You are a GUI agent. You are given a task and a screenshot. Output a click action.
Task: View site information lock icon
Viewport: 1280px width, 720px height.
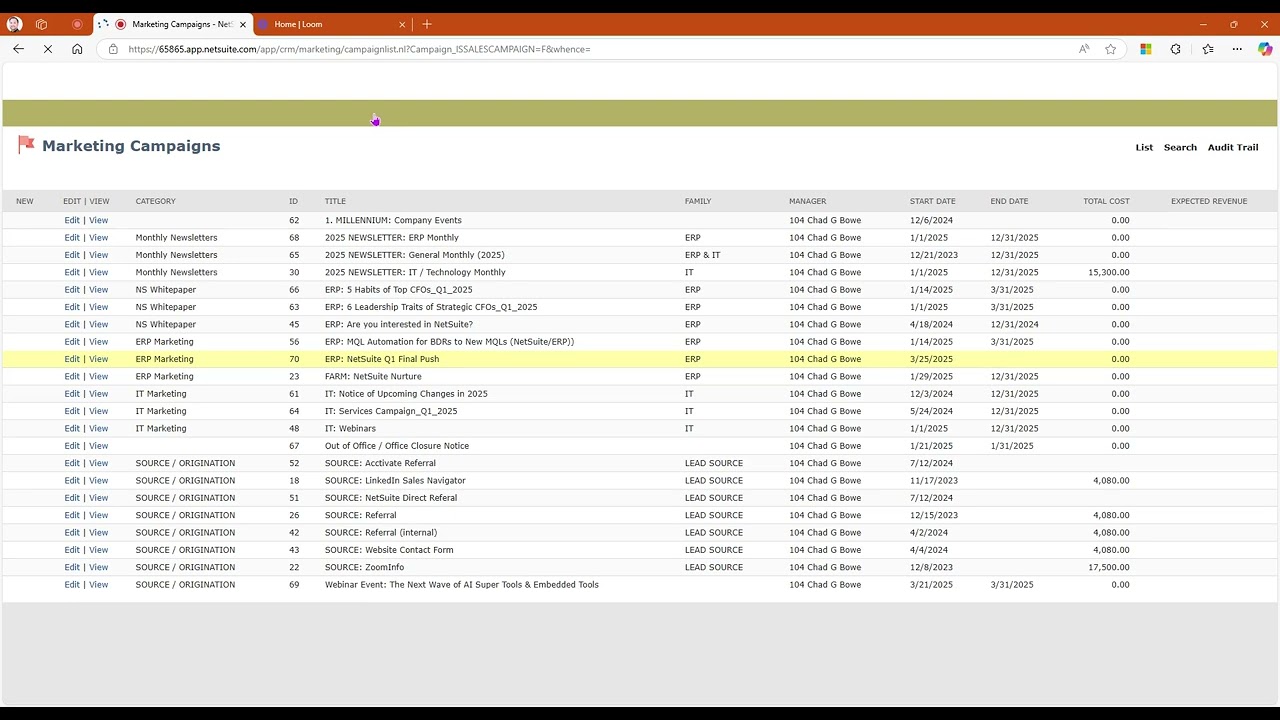pos(113,49)
